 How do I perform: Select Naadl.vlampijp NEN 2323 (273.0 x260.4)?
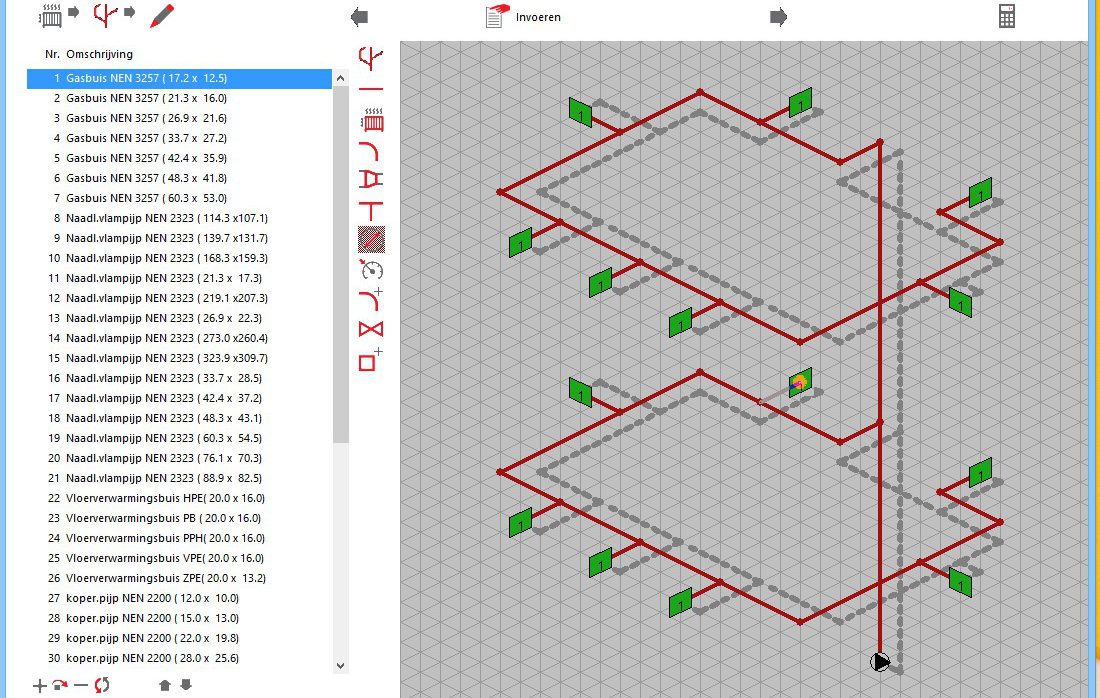pyautogui.click(x=179, y=338)
